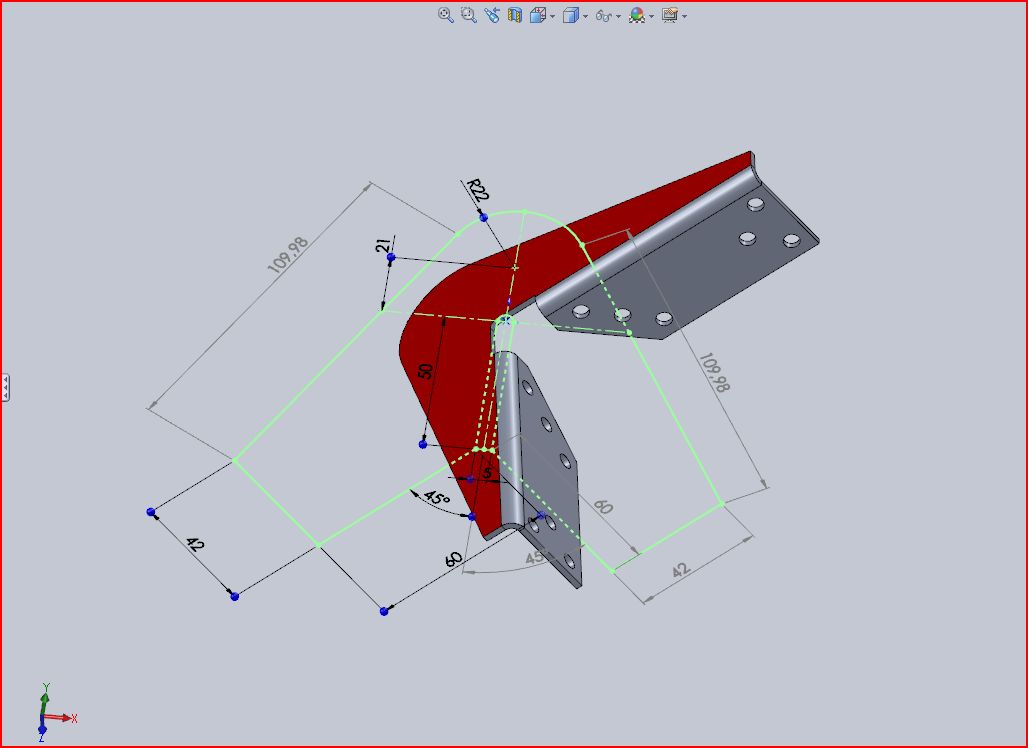Open the View Orientation dropdown arrow
This screenshot has width=1028, height=748.
coord(553,16)
